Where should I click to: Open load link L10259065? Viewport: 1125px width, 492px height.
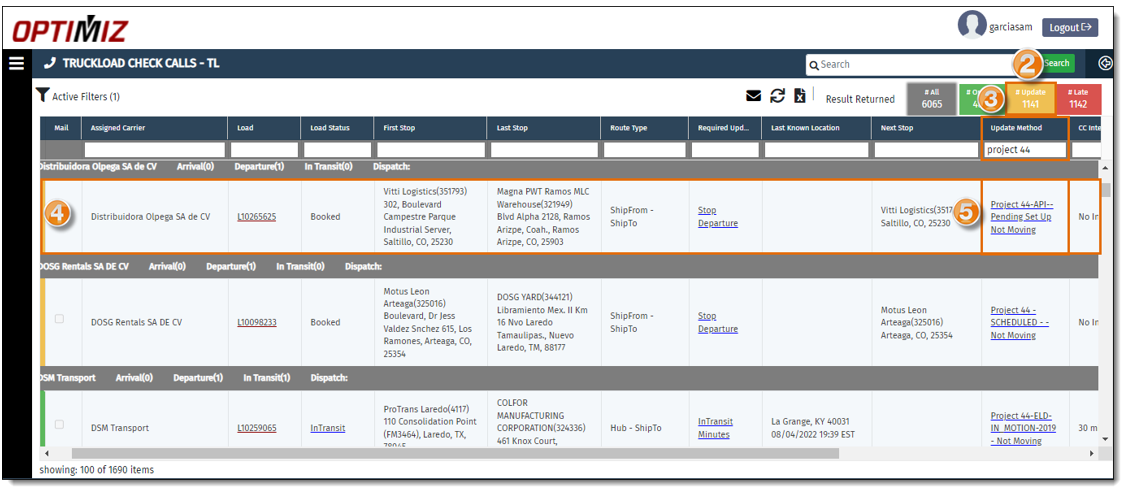[257, 427]
